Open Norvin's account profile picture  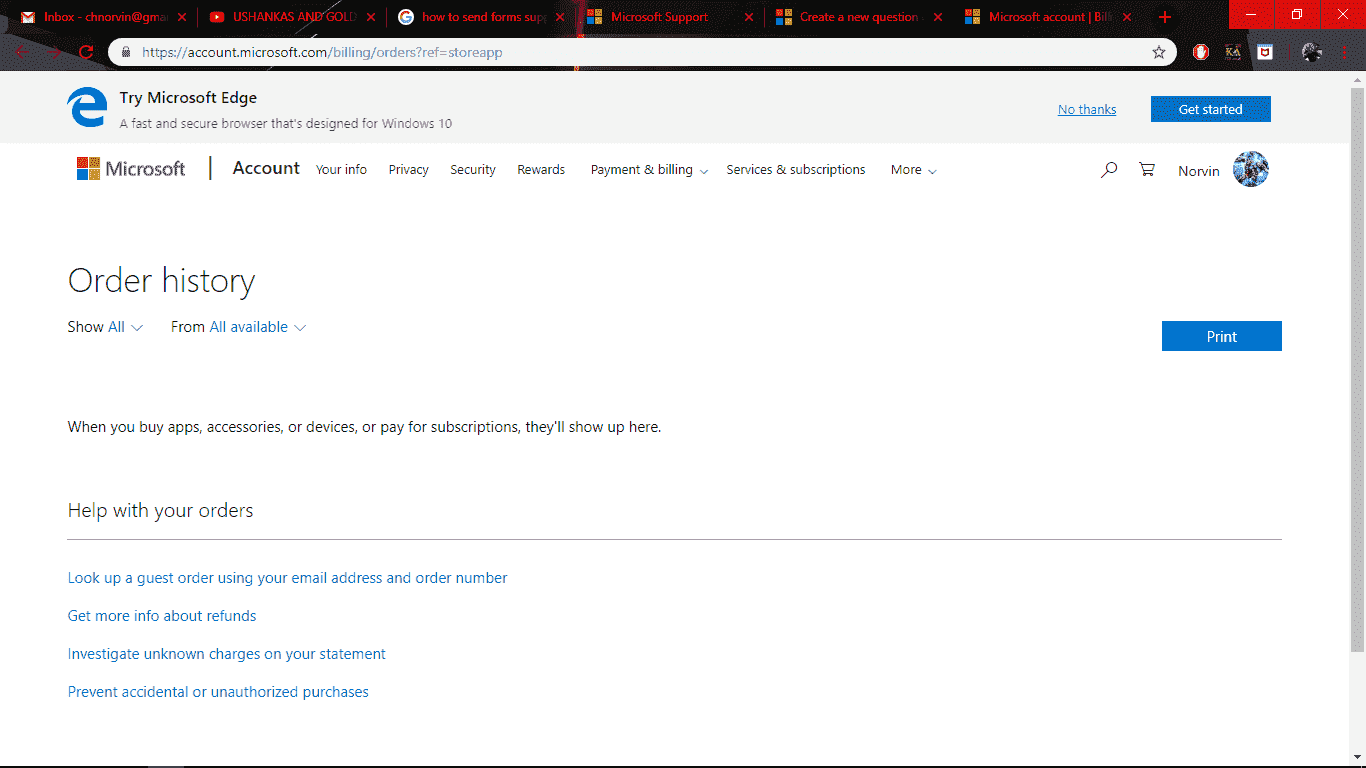(x=1251, y=169)
